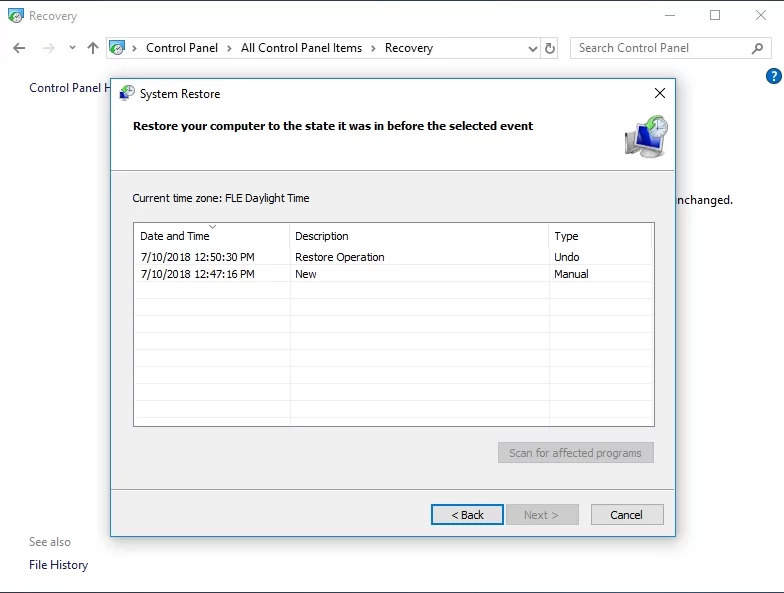
Task: Open address bar history dropdown
Action: (x=532, y=48)
